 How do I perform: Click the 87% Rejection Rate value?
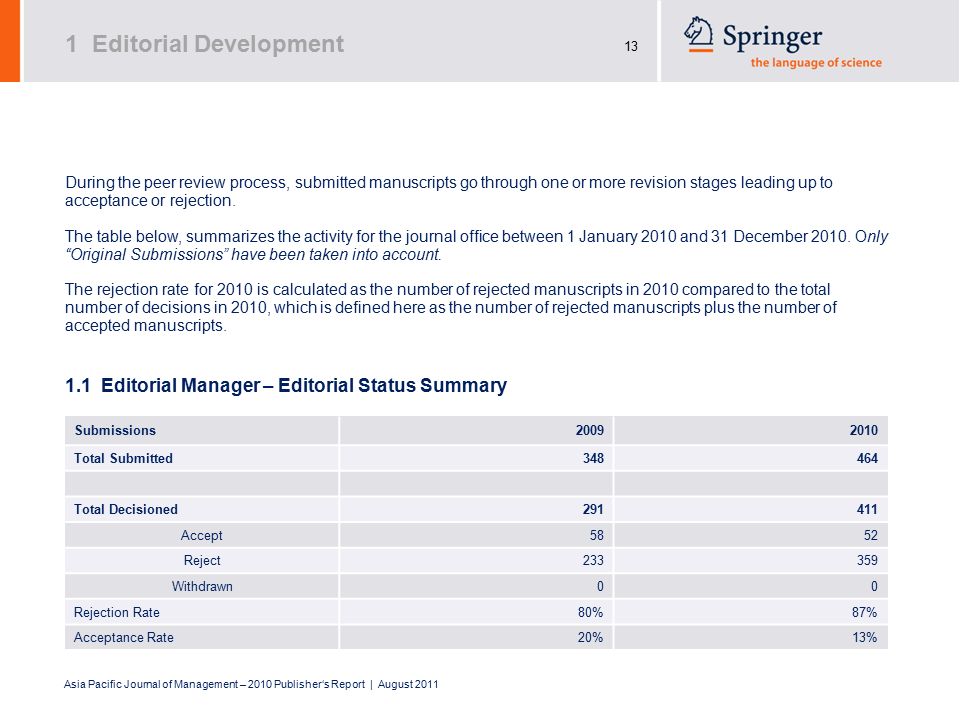[x=864, y=612]
